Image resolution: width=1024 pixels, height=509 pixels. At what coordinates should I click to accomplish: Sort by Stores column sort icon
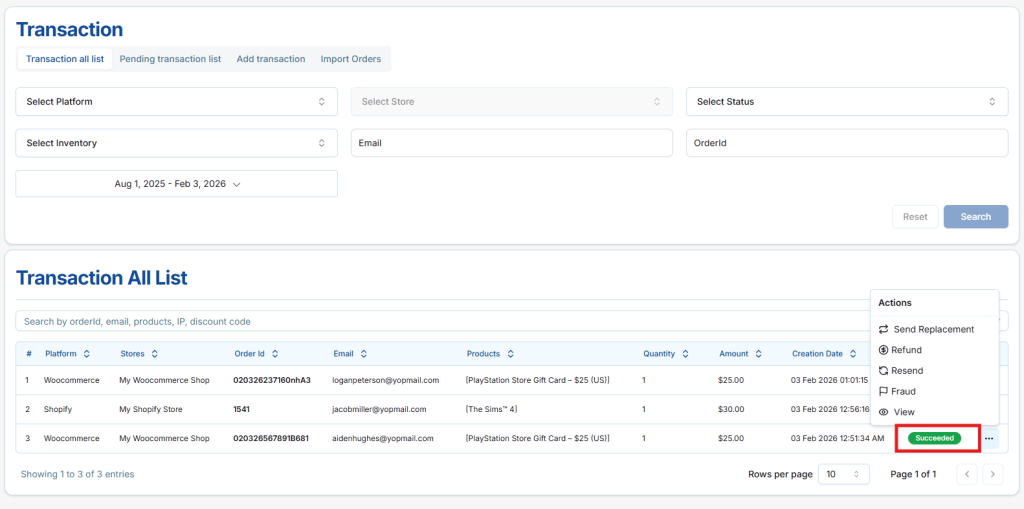[155, 354]
